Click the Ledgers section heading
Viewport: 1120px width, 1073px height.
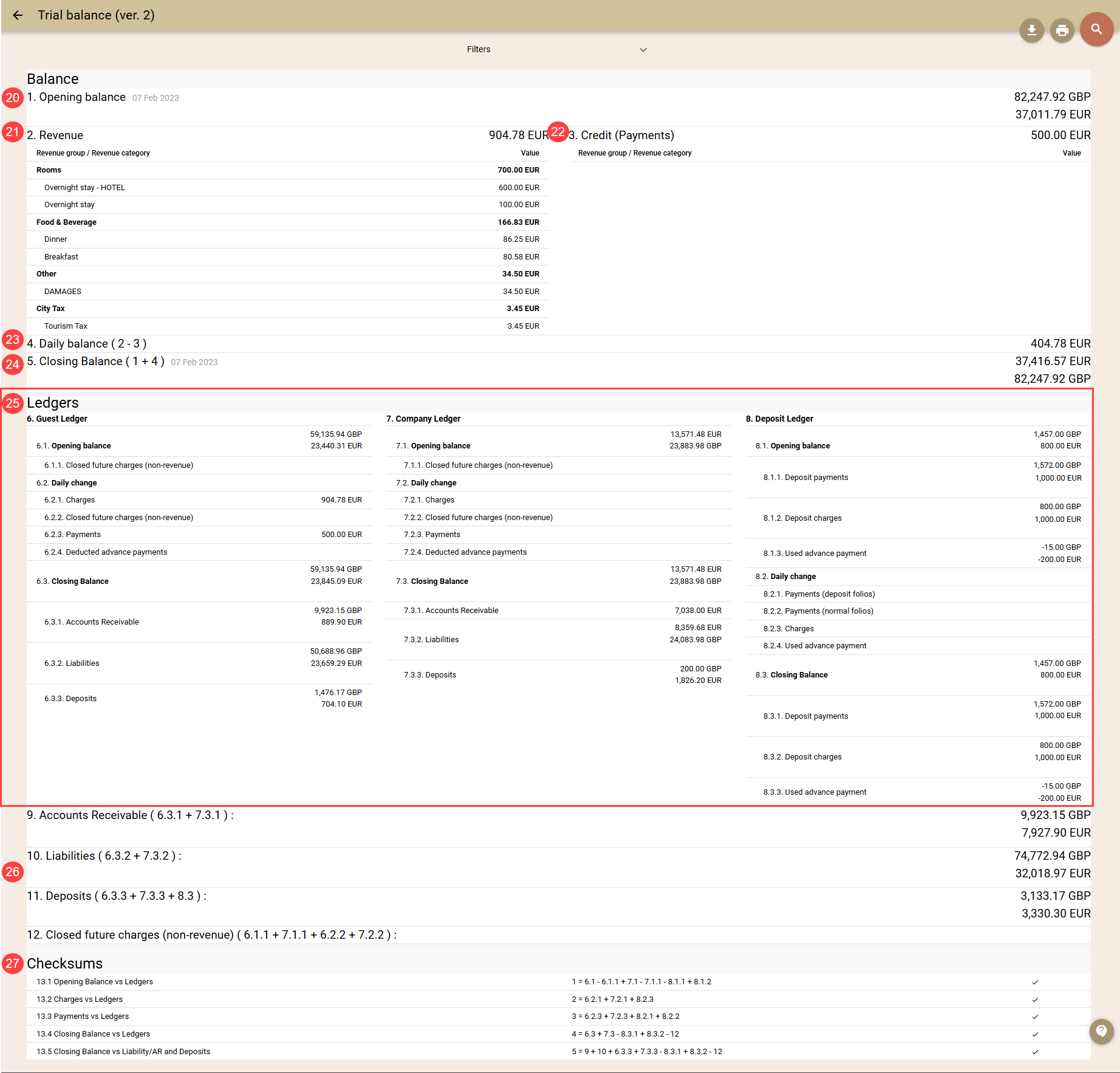(x=53, y=403)
